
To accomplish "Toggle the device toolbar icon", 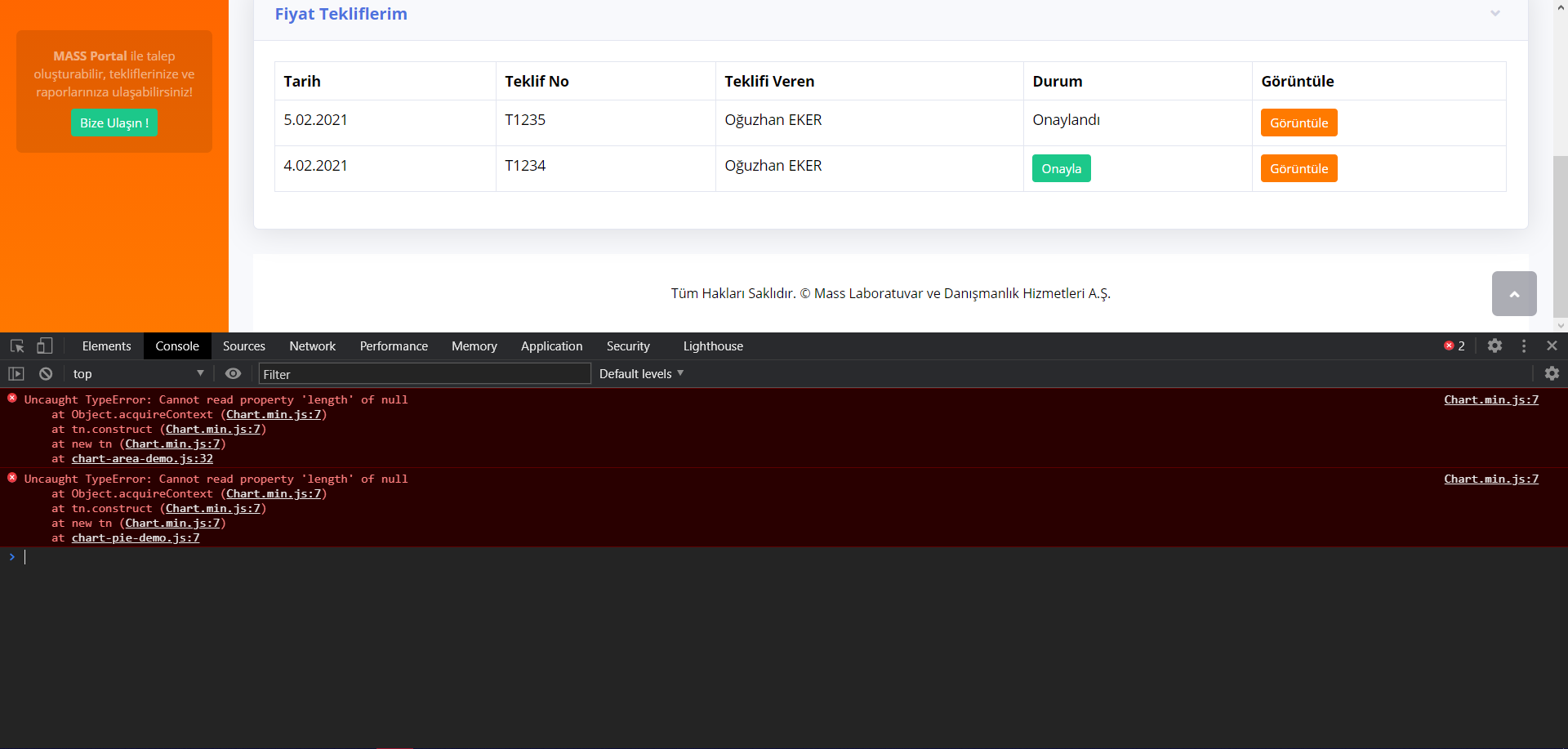I will coord(45,346).
